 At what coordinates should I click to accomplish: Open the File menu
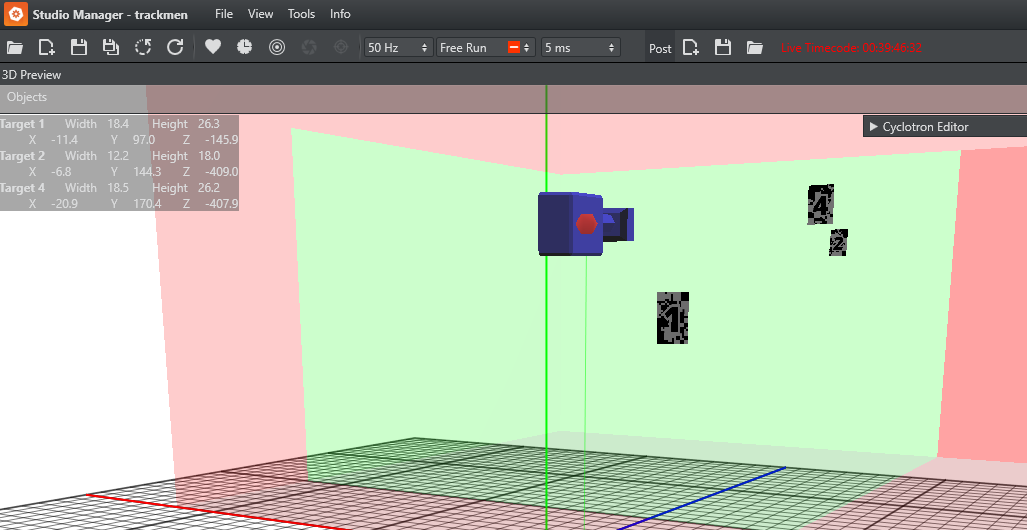[x=224, y=14]
